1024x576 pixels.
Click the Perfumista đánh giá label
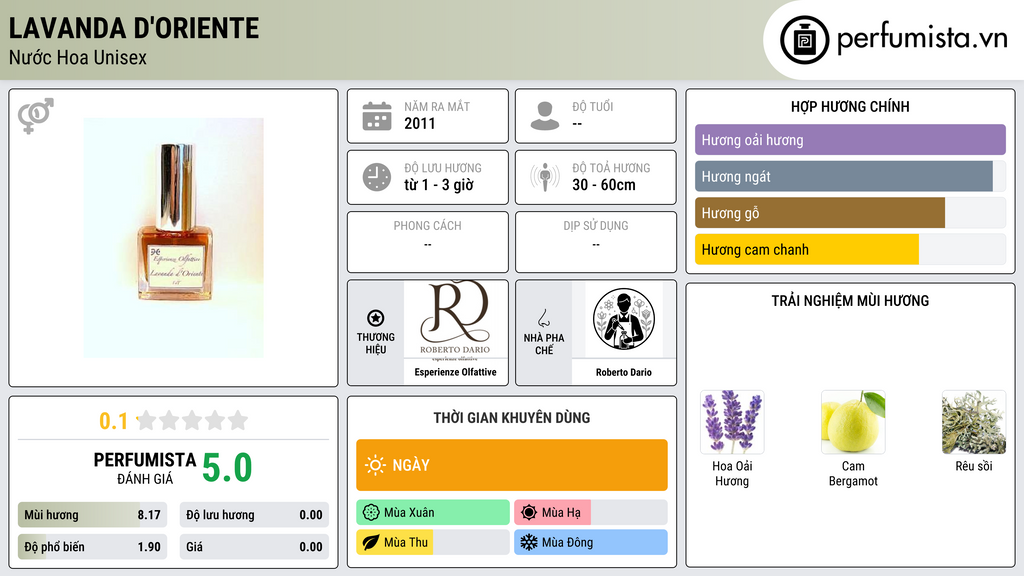pos(145,468)
